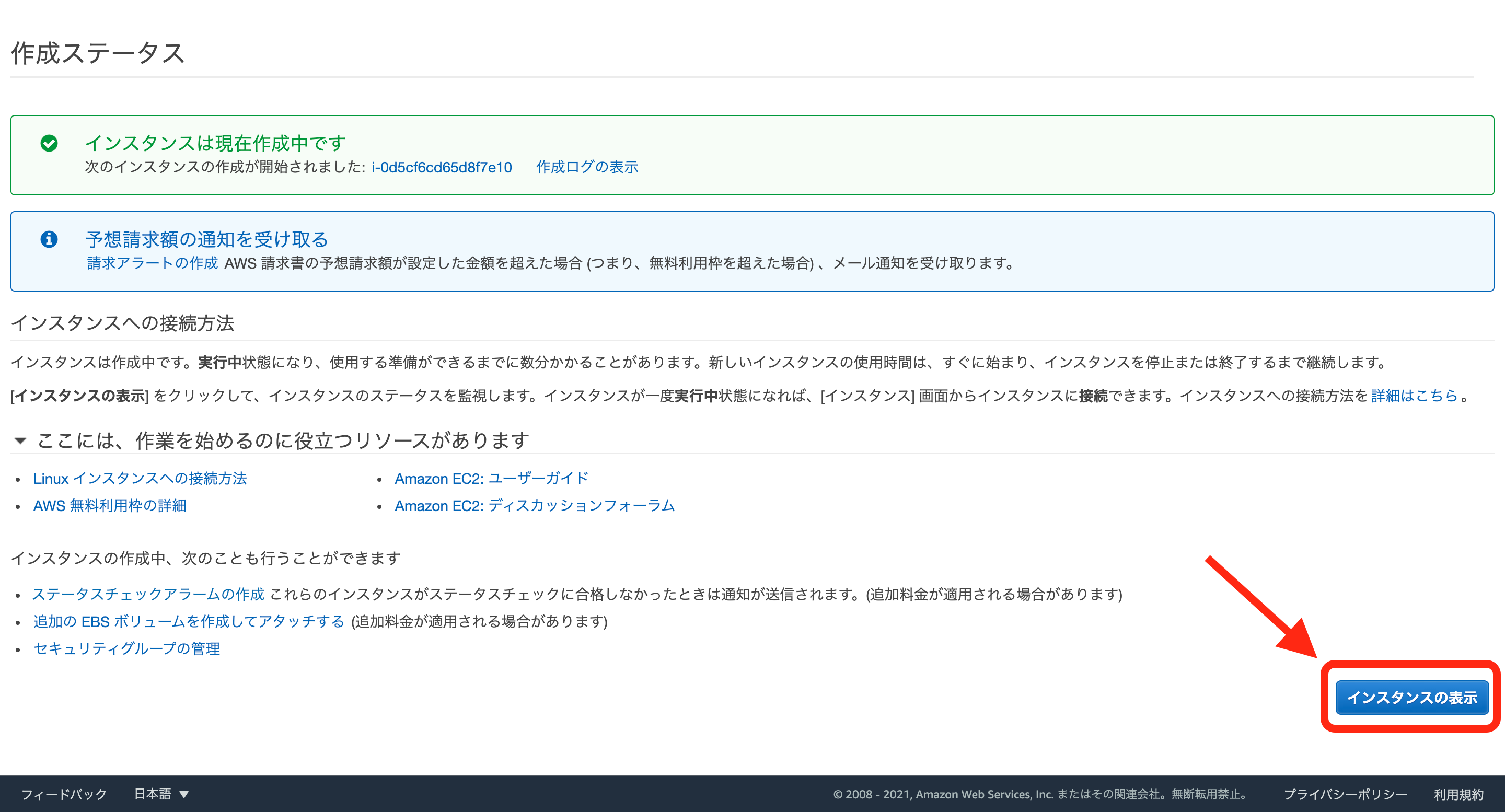The width and height of the screenshot is (1505, 812).
Task: Open 請求アラートの作成 to create billing alert
Action: pos(150,263)
